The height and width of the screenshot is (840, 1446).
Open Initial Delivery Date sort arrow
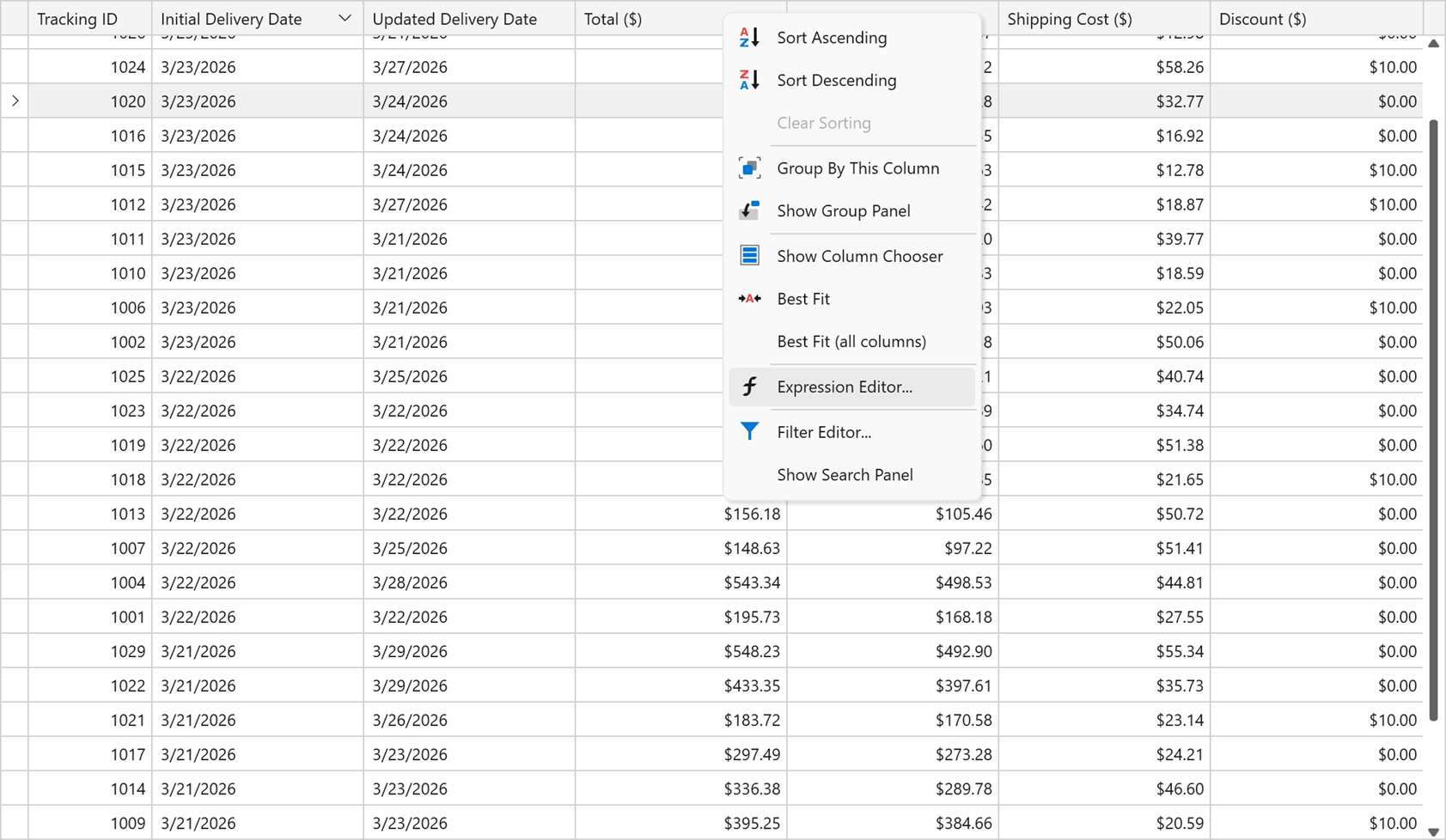click(x=345, y=18)
